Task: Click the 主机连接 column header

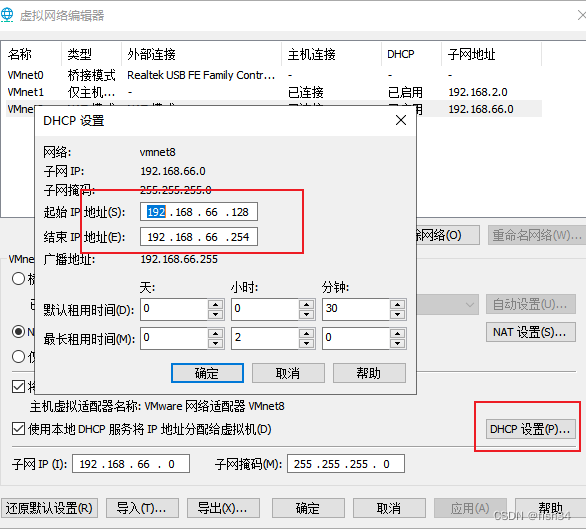Action: point(331,54)
